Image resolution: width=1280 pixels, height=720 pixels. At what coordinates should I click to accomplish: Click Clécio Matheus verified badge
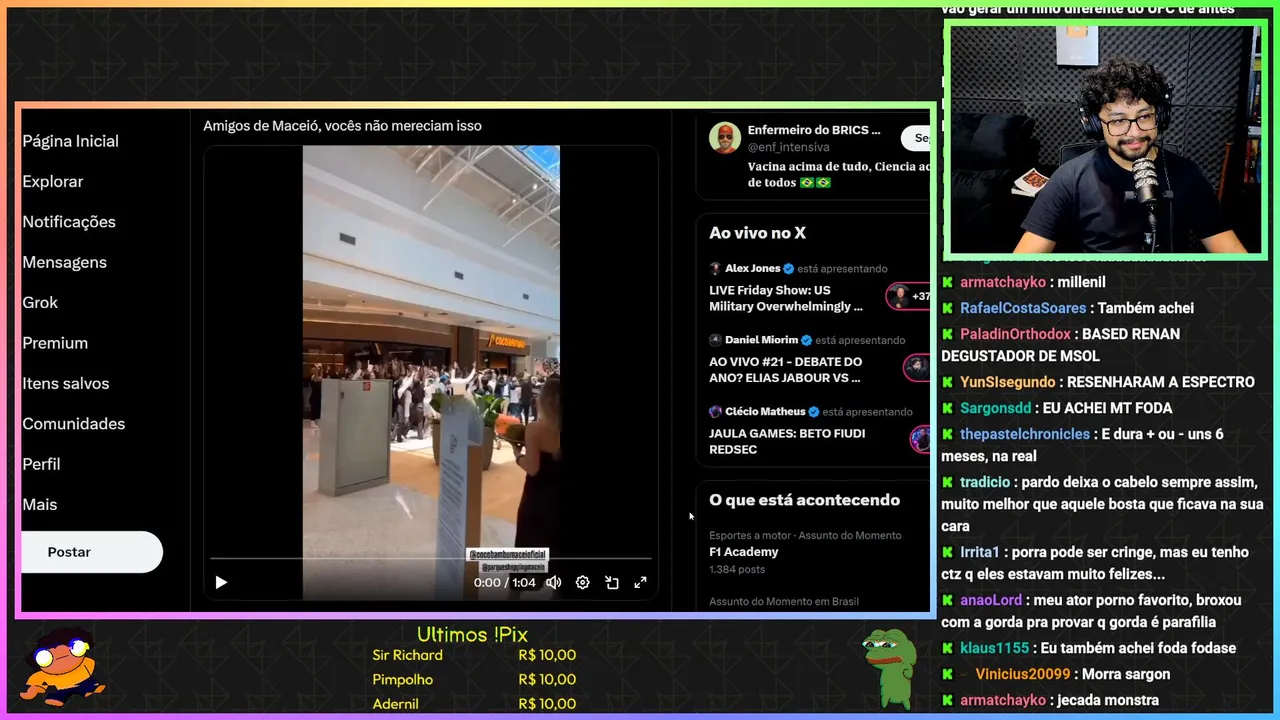(x=813, y=412)
